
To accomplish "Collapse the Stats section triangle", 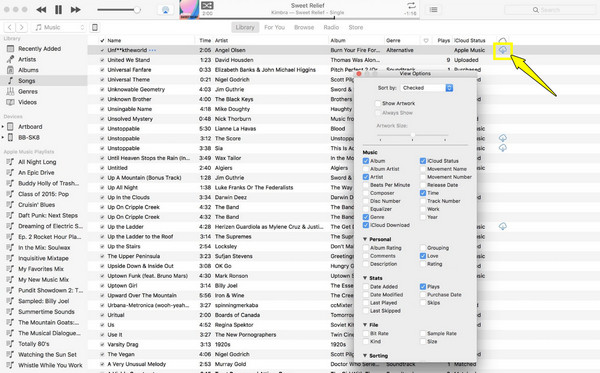I will point(365,278).
